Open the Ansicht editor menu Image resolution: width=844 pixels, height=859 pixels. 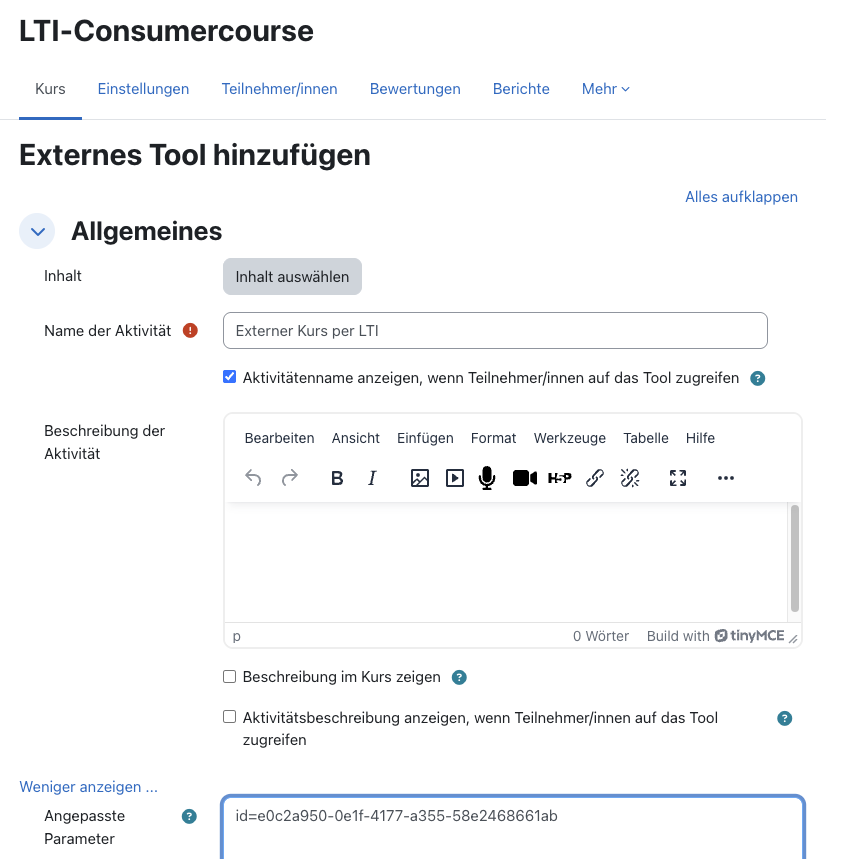click(x=355, y=438)
